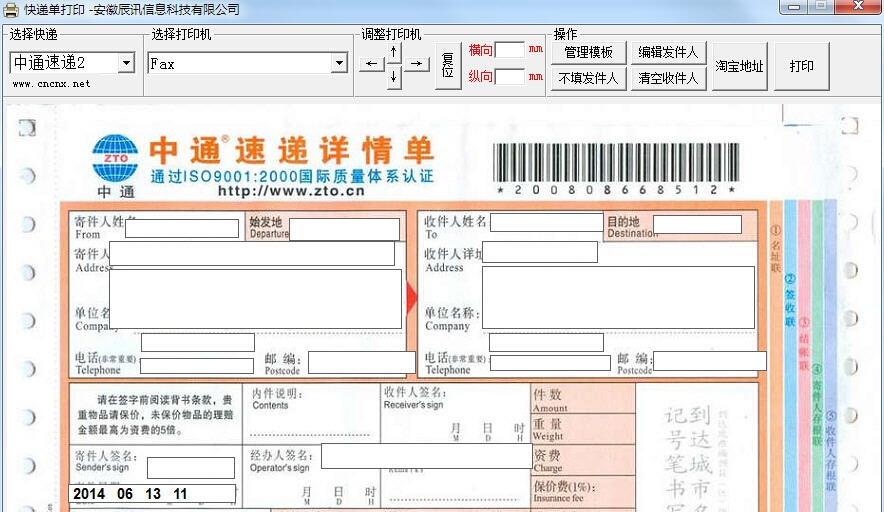Click the sender phone field above Telephone
The height and width of the screenshot is (512, 884).
(198, 342)
